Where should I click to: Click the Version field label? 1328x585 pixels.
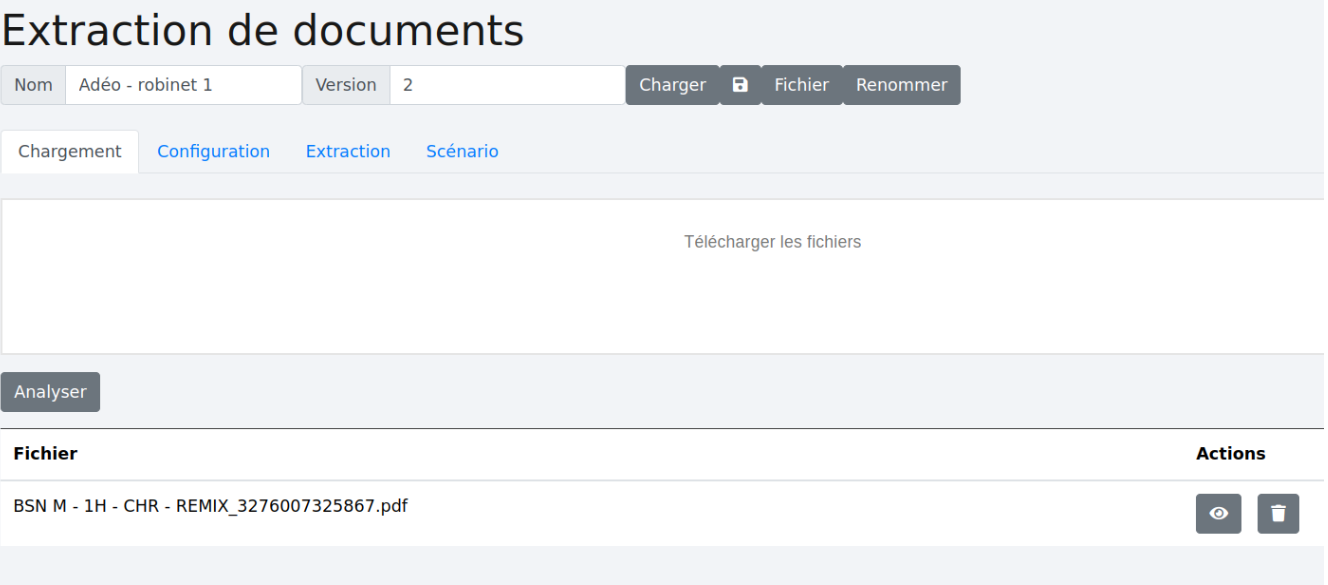coord(346,85)
